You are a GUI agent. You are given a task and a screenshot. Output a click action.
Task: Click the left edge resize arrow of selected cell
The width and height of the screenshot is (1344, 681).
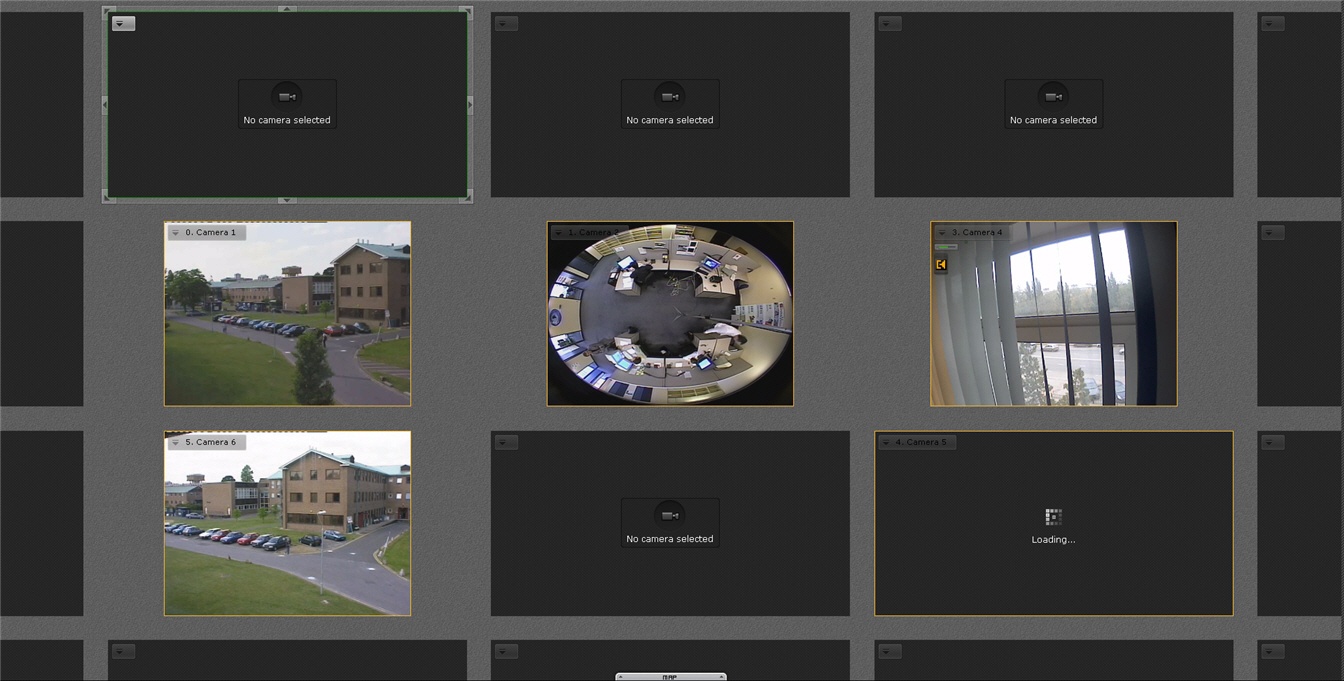105,105
